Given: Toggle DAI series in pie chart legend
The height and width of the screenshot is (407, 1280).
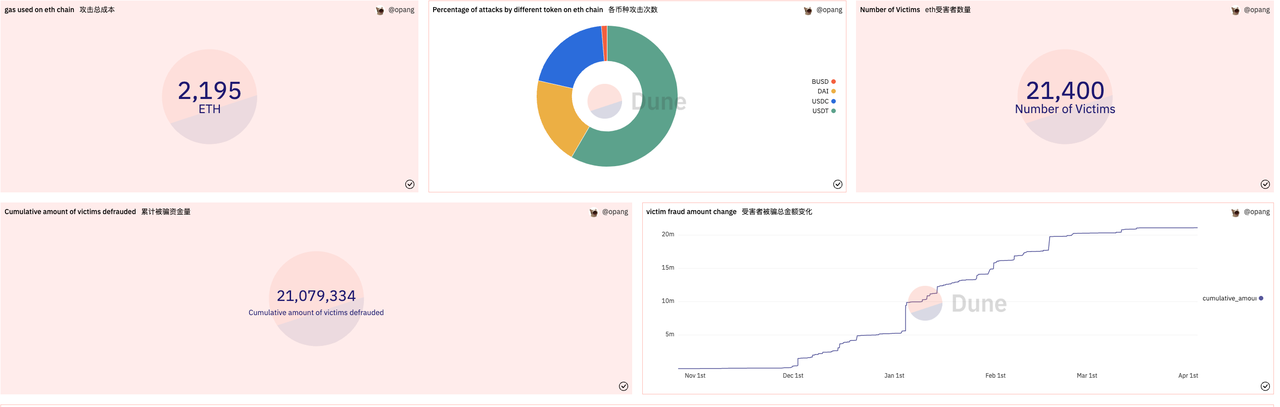Looking at the screenshot, I should (825, 92).
